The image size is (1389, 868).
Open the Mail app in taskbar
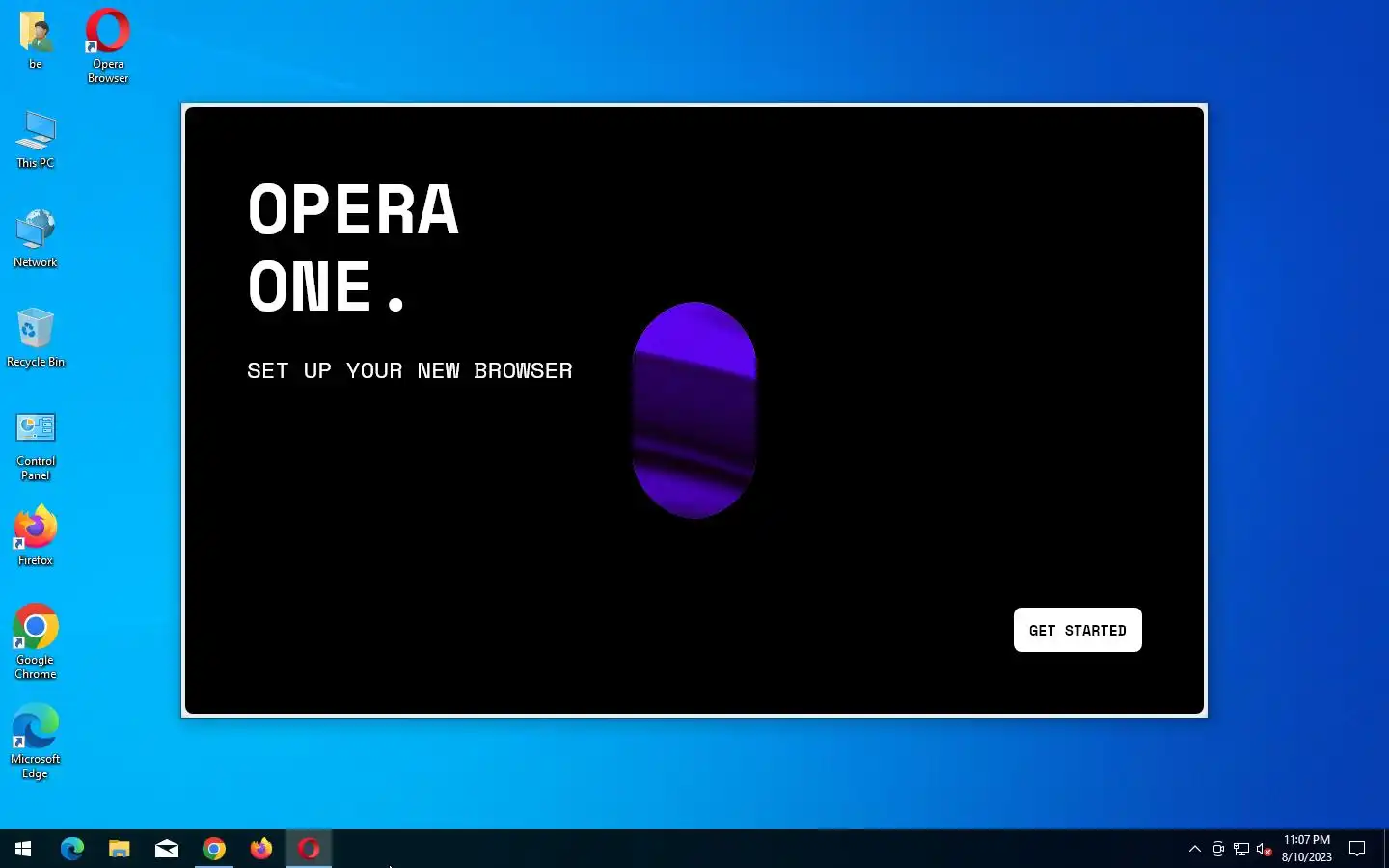pyautogui.click(x=167, y=849)
